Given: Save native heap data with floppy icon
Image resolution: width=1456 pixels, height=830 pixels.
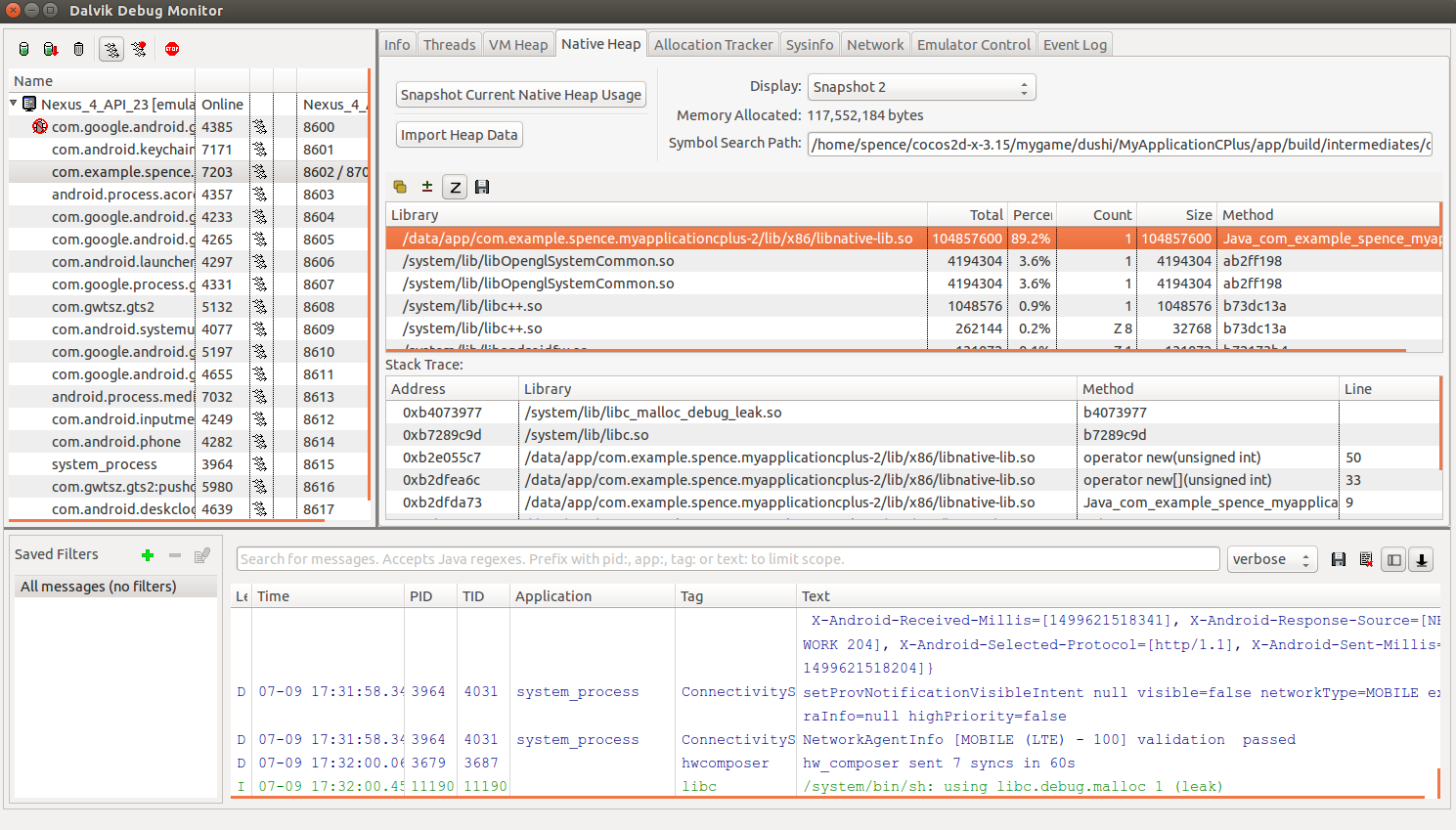Looking at the screenshot, I should (x=482, y=187).
